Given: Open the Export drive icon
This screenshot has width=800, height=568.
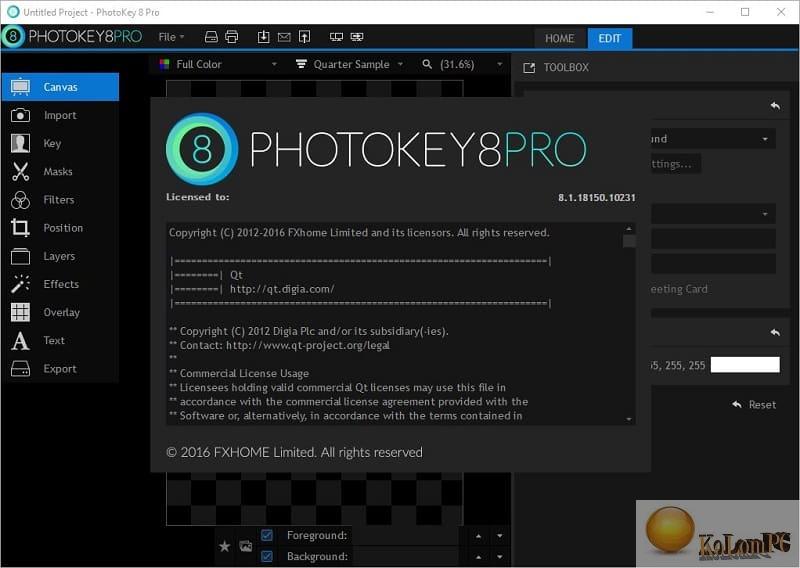Looking at the screenshot, I should click(20, 368).
